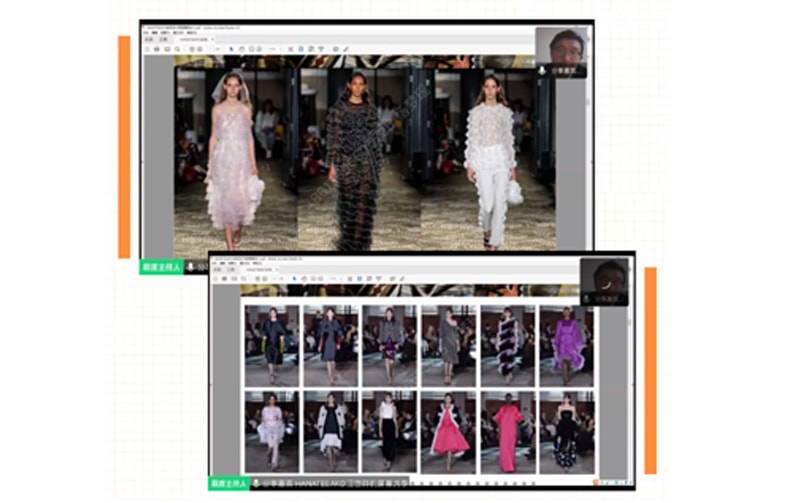Switch to first home tab in upper window
Screen dimensions: 810x503
coord(149,39)
